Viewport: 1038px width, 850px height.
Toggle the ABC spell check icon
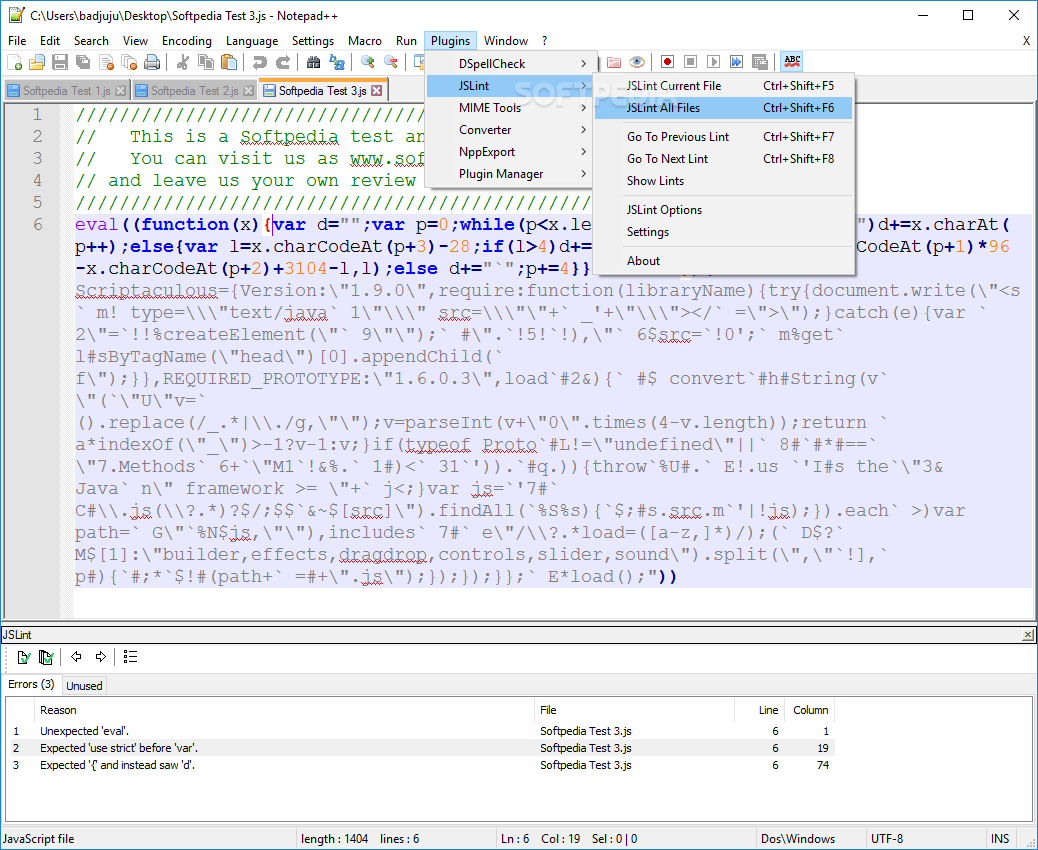(792, 62)
